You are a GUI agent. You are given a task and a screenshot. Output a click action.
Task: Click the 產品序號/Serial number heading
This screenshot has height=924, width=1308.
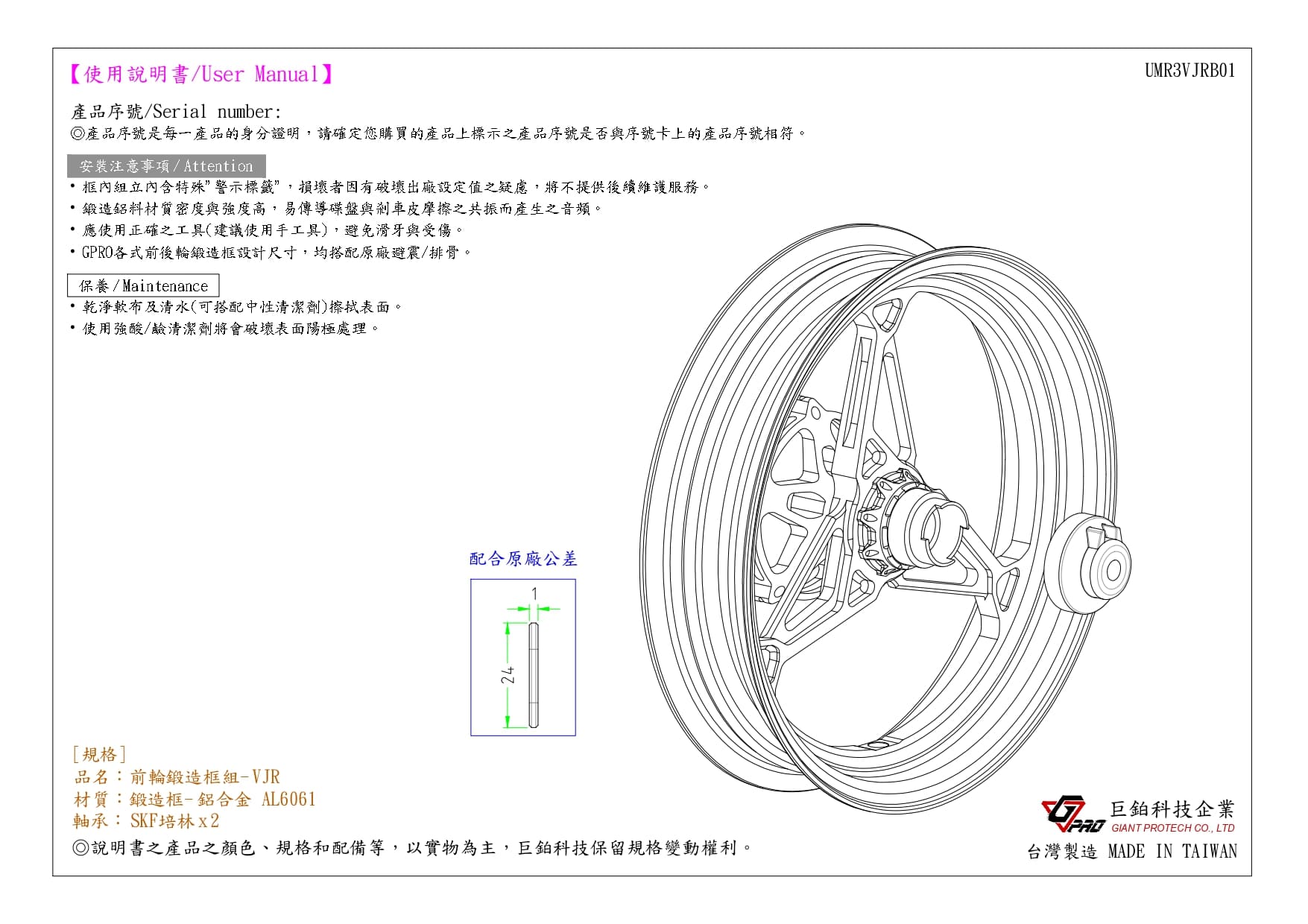(x=177, y=112)
